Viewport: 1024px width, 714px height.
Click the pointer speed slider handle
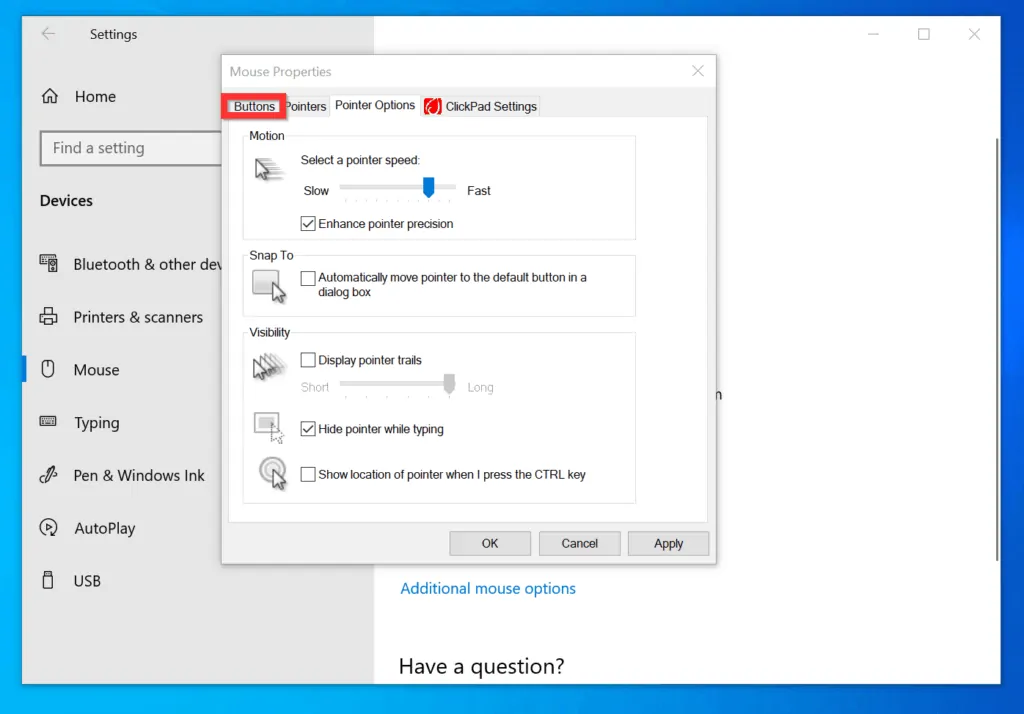pyautogui.click(x=428, y=187)
